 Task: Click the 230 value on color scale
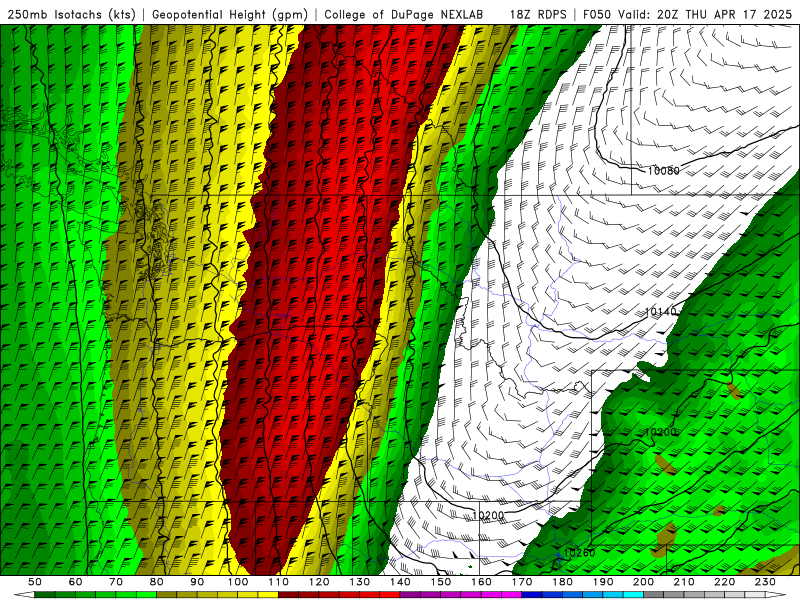pos(765,582)
